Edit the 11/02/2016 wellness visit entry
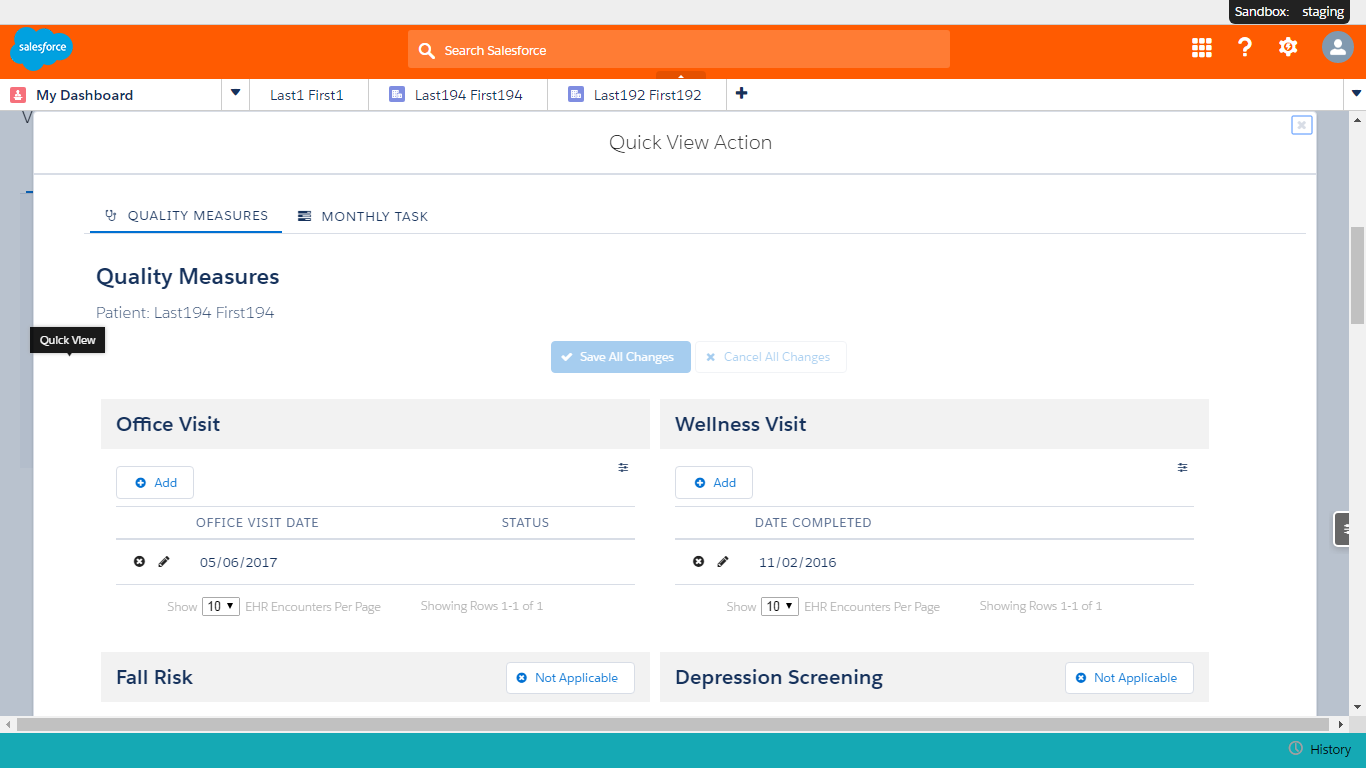 pos(723,562)
